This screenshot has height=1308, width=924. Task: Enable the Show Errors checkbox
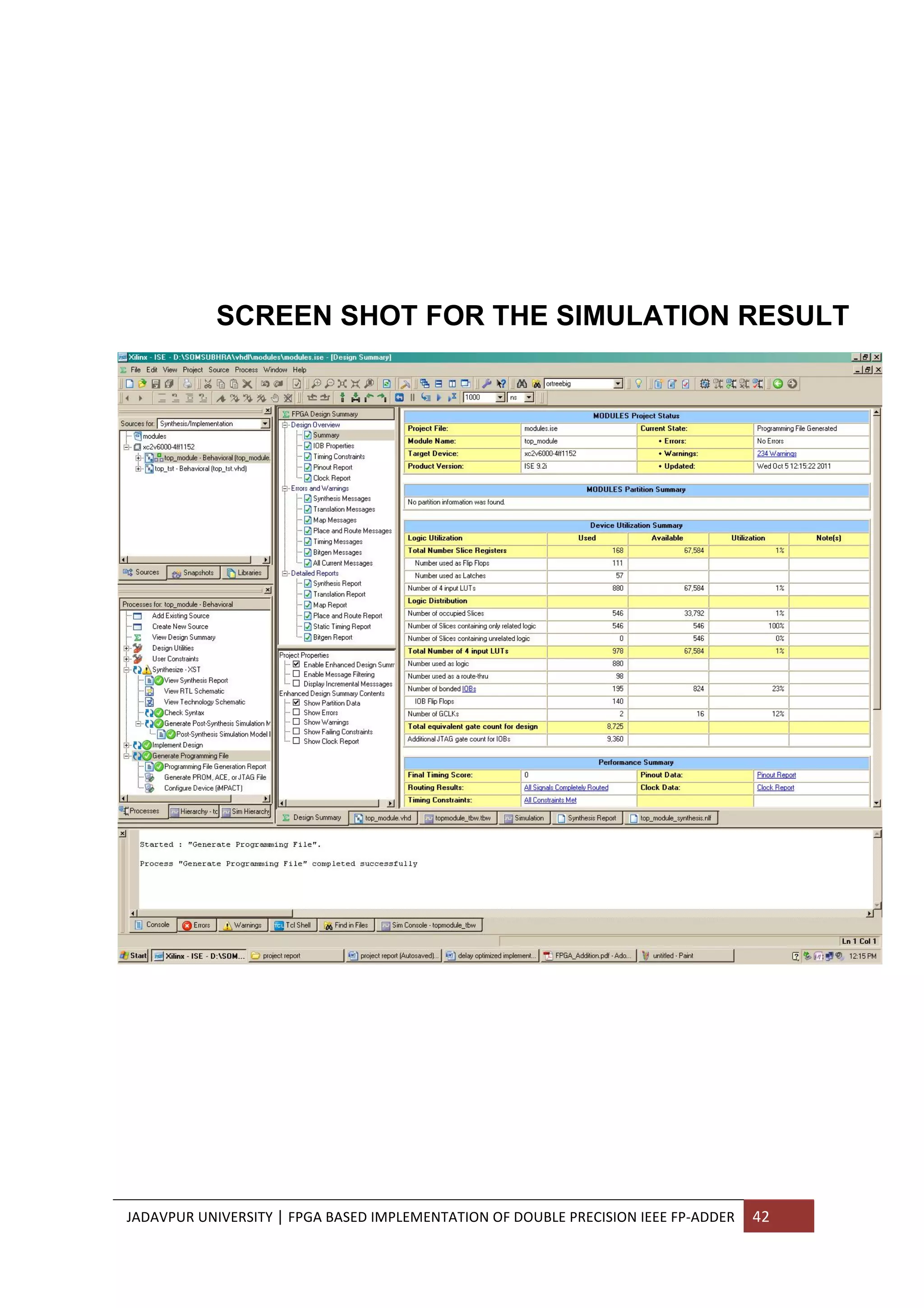(x=296, y=712)
